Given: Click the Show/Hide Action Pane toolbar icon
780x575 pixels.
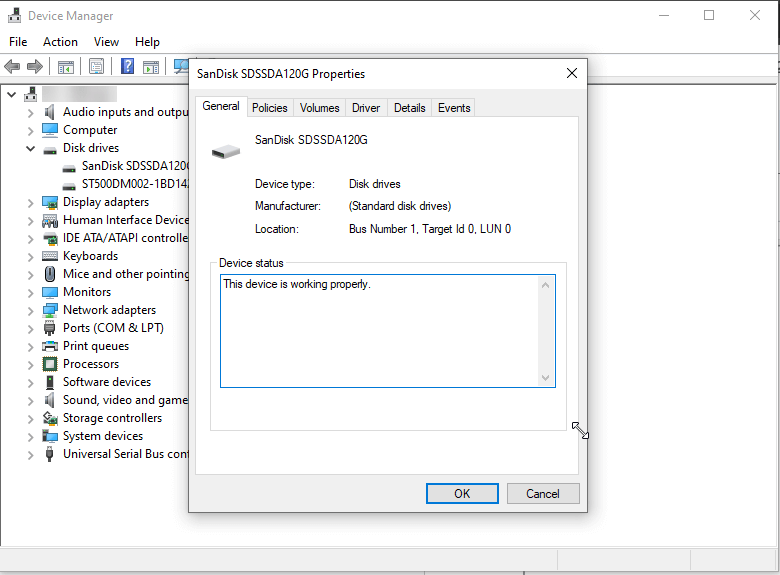Looking at the screenshot, I should [x=150, y=67].
